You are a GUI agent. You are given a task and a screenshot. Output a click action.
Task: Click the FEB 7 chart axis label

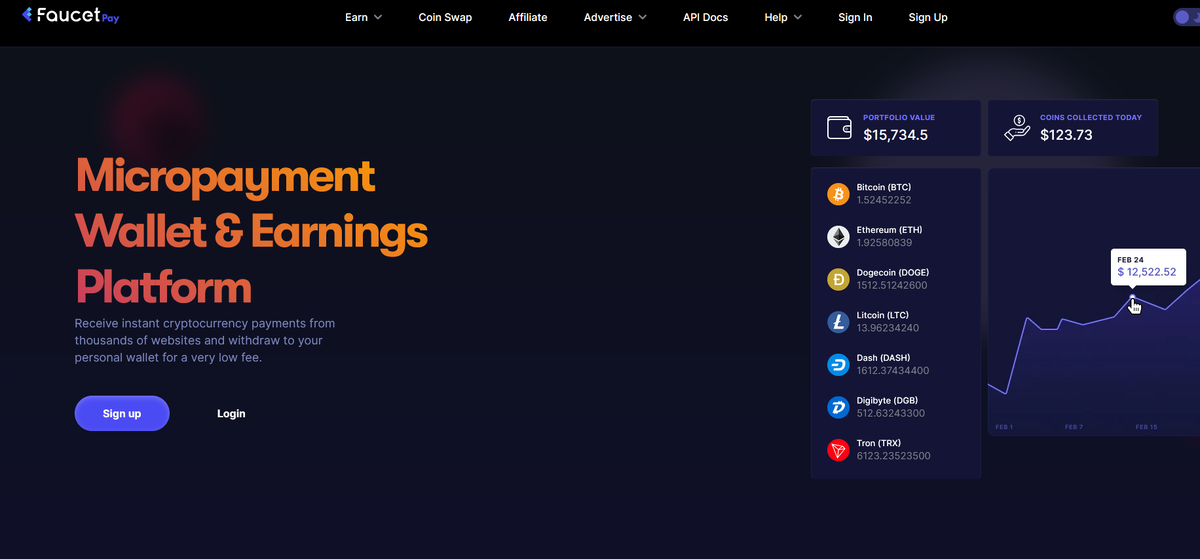pyautogui.click(x=1074, y=427)
